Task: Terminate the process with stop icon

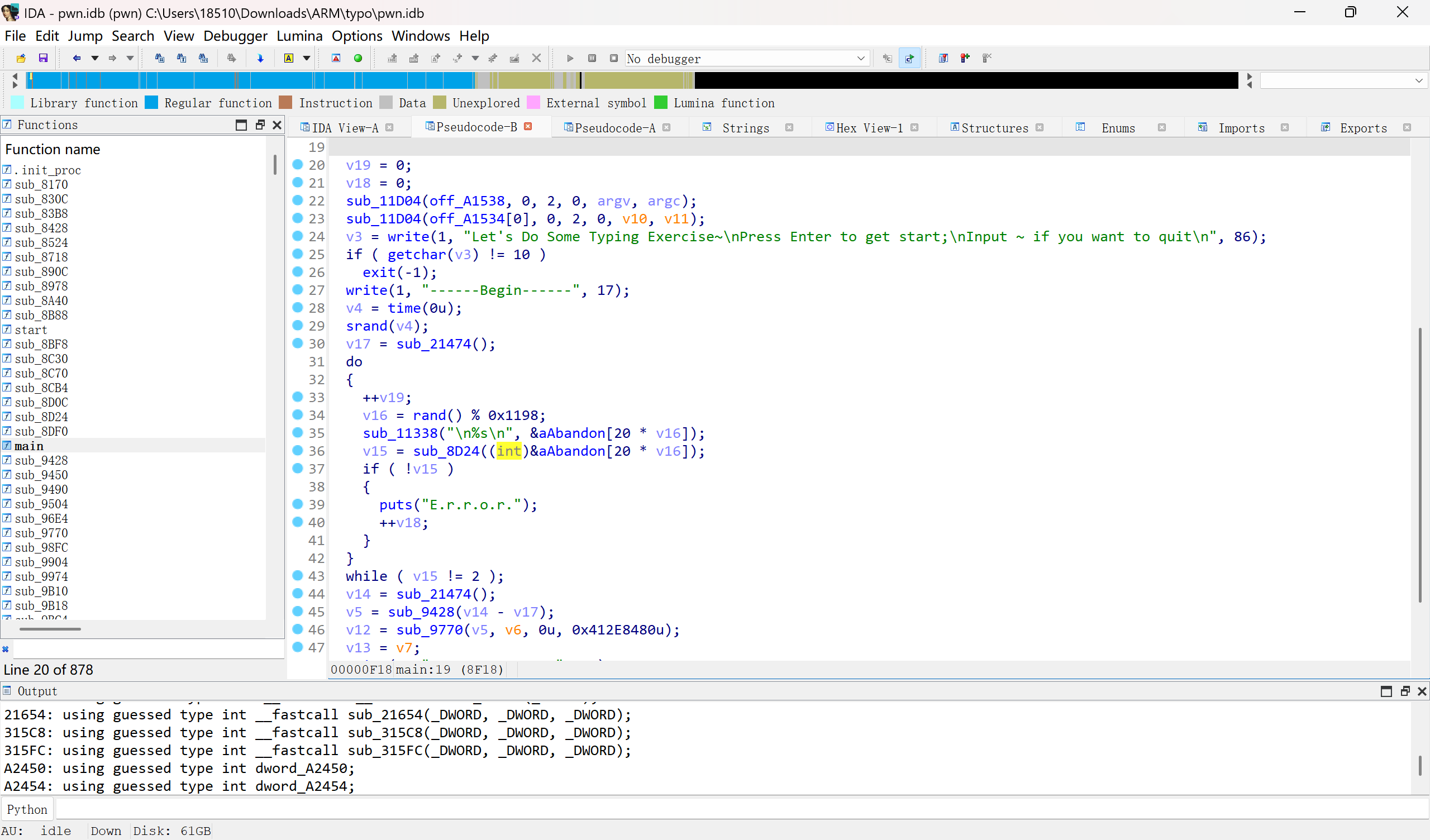Action: coord(613,58)
